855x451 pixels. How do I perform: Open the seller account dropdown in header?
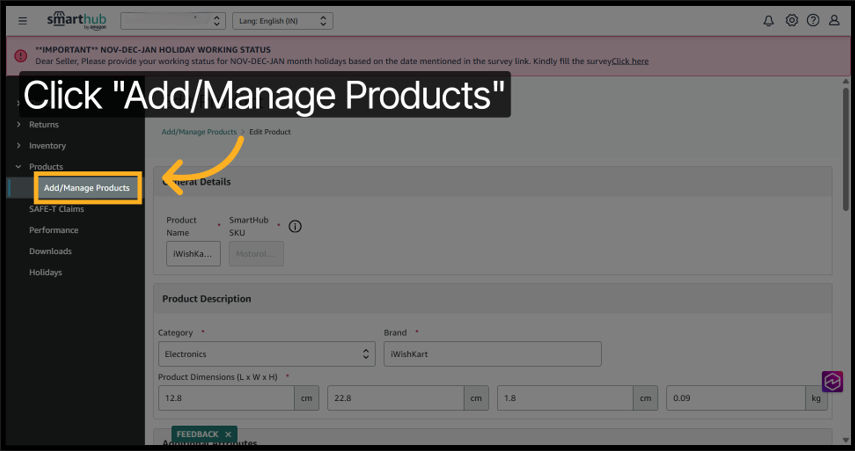click(172, 21)
